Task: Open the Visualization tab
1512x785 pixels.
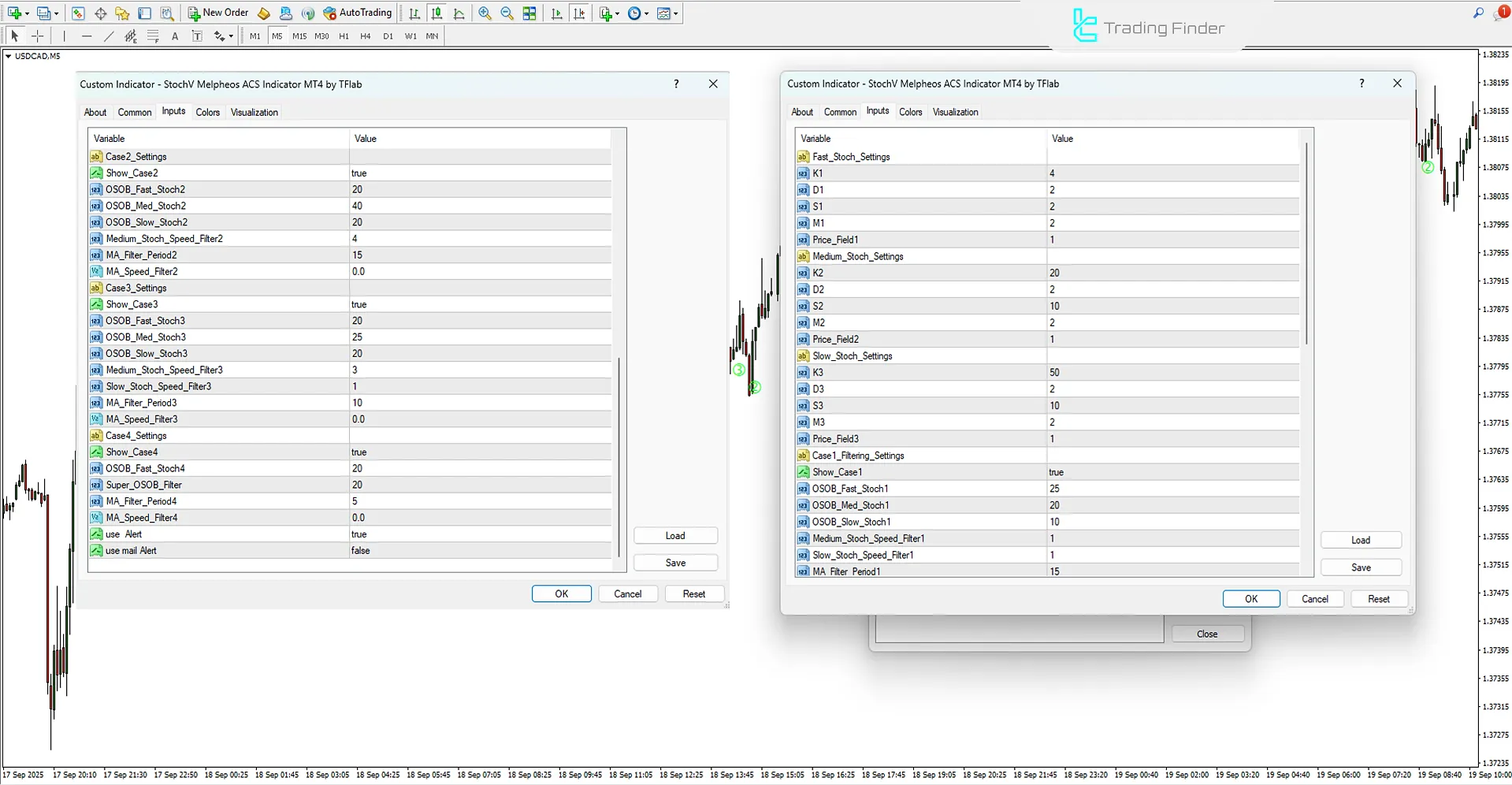Action: [254, 112]
